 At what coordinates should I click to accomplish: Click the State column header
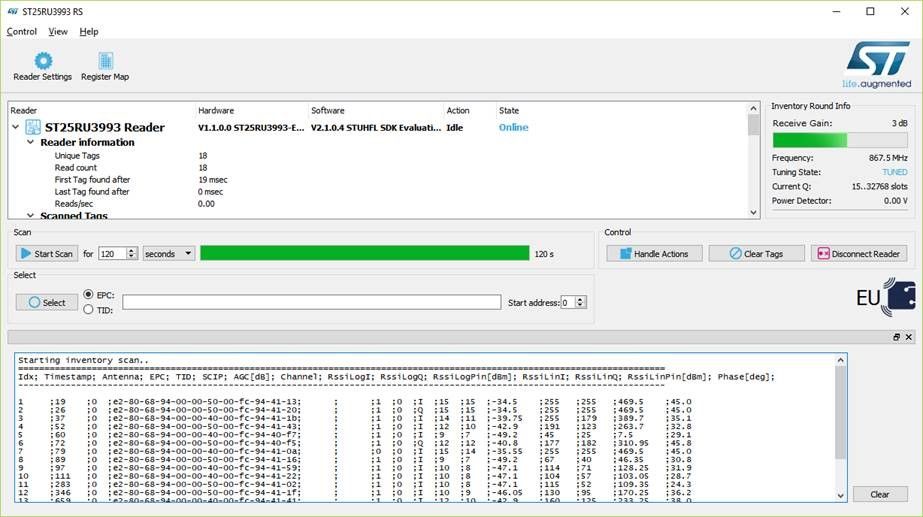click(509, 111)
